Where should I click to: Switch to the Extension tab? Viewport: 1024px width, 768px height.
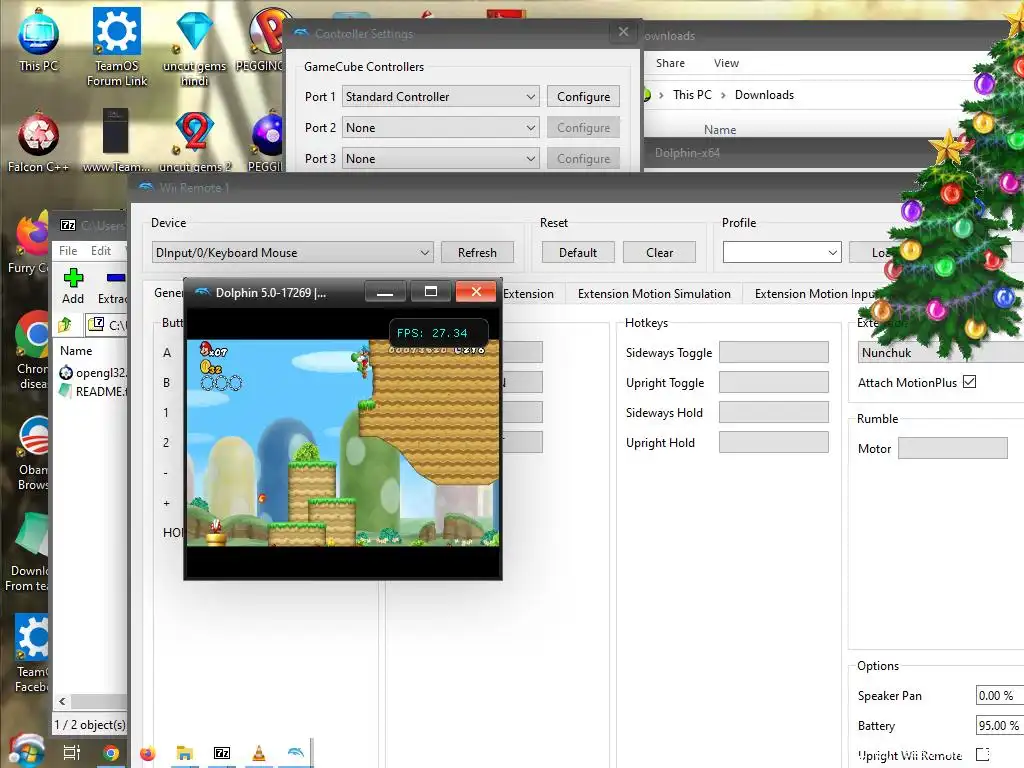[528, 294]
